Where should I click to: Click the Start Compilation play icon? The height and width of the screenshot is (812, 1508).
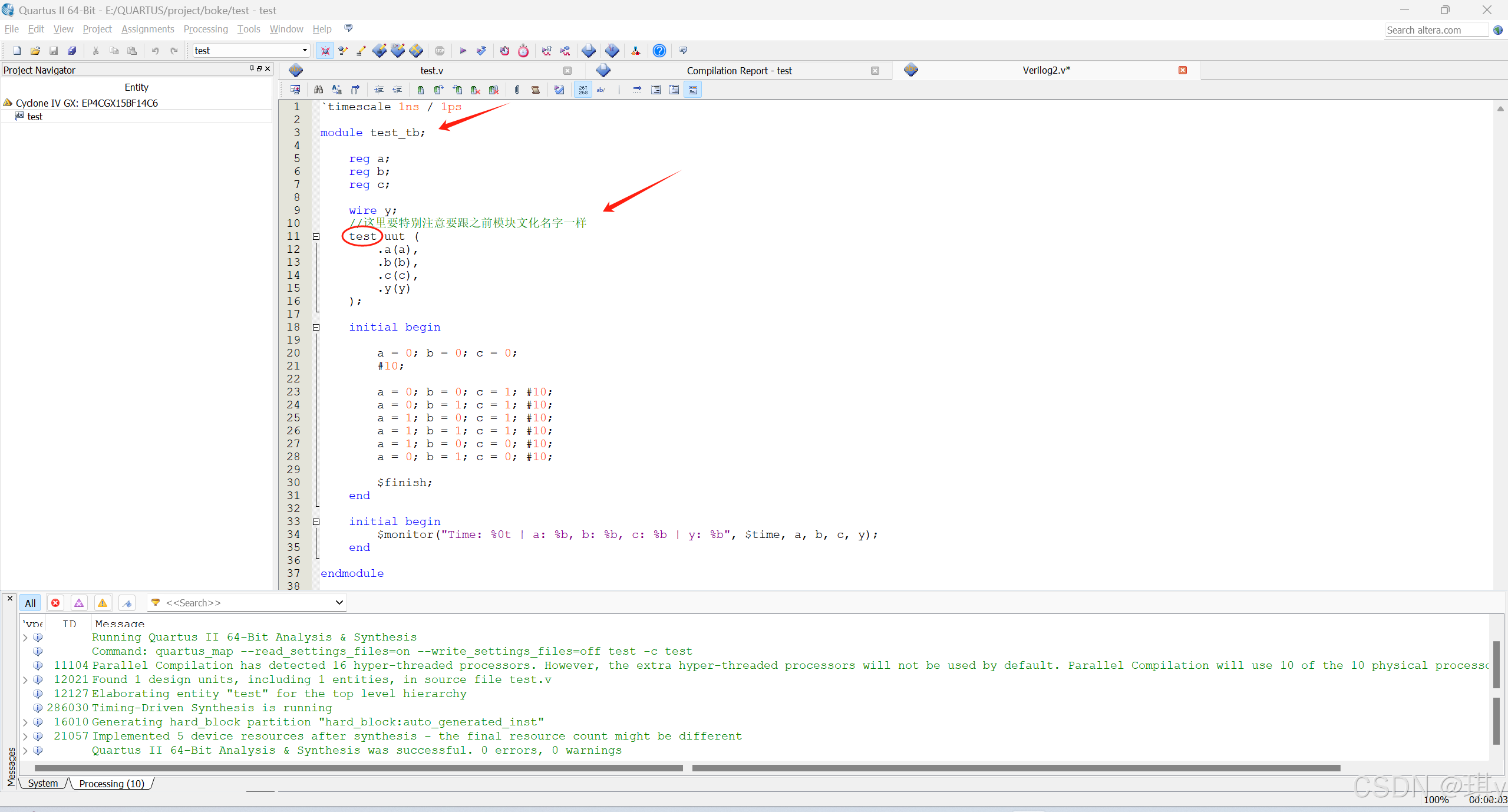[x=463, y=51]
